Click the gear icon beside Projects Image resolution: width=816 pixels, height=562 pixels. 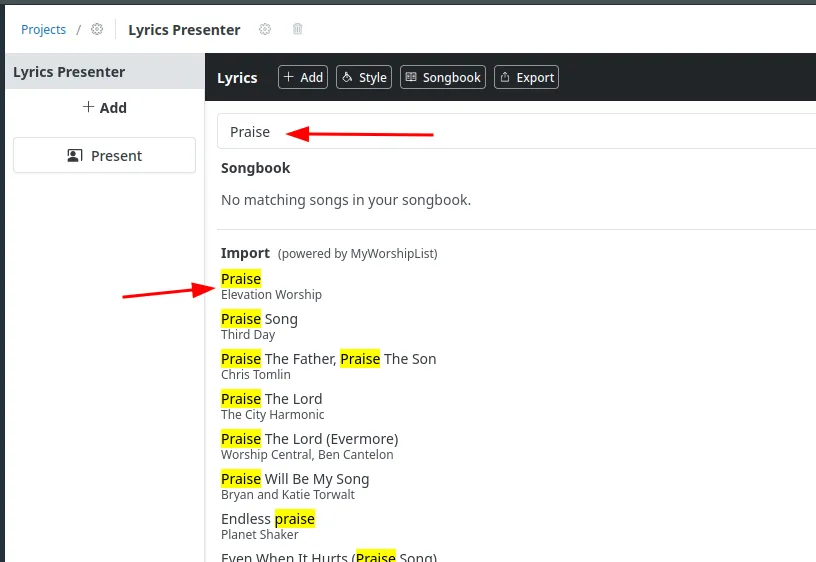pyautogui.click(x=97, y=29)
